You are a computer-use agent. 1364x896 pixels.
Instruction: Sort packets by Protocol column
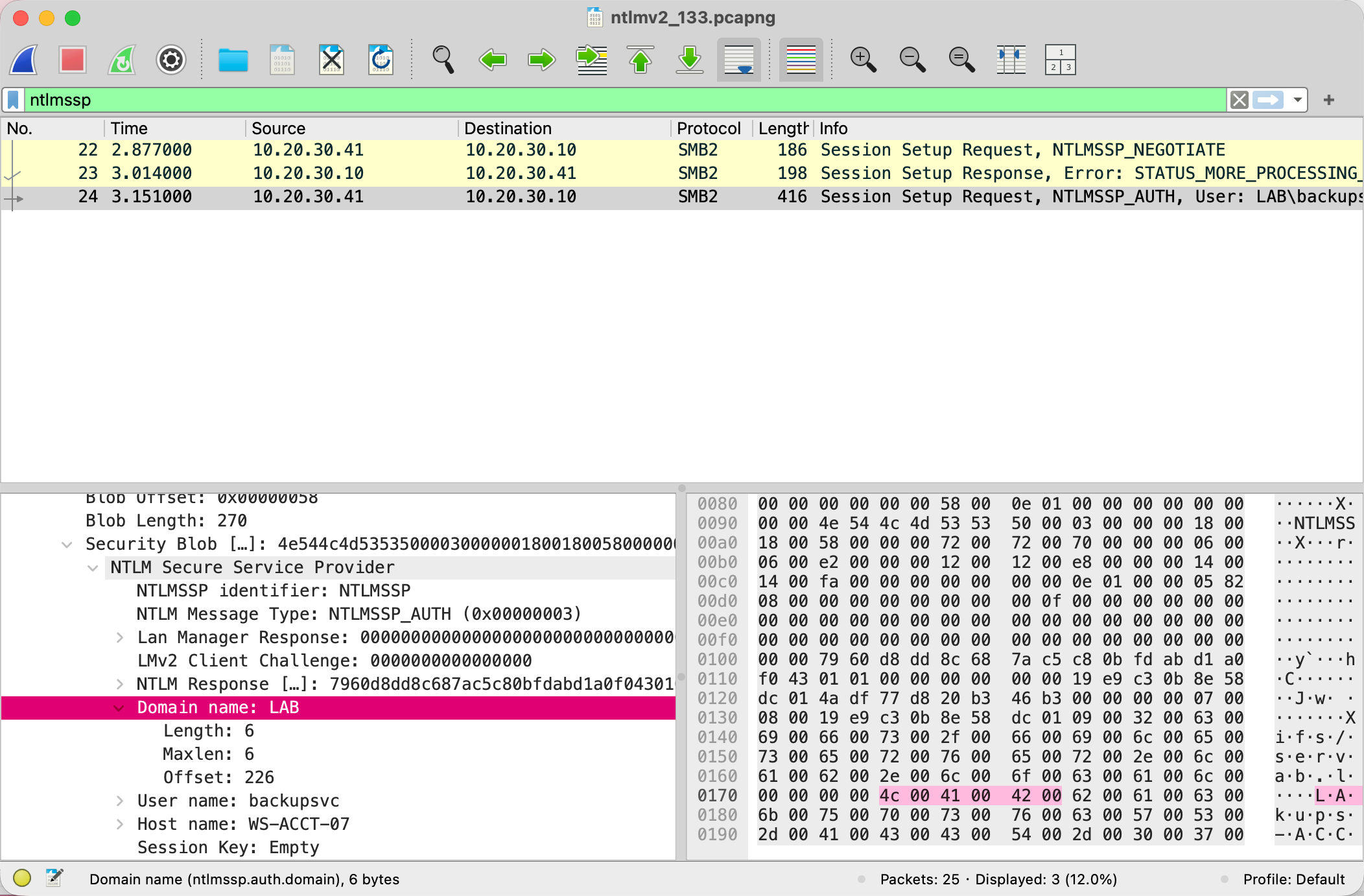(x=711, y=128)
